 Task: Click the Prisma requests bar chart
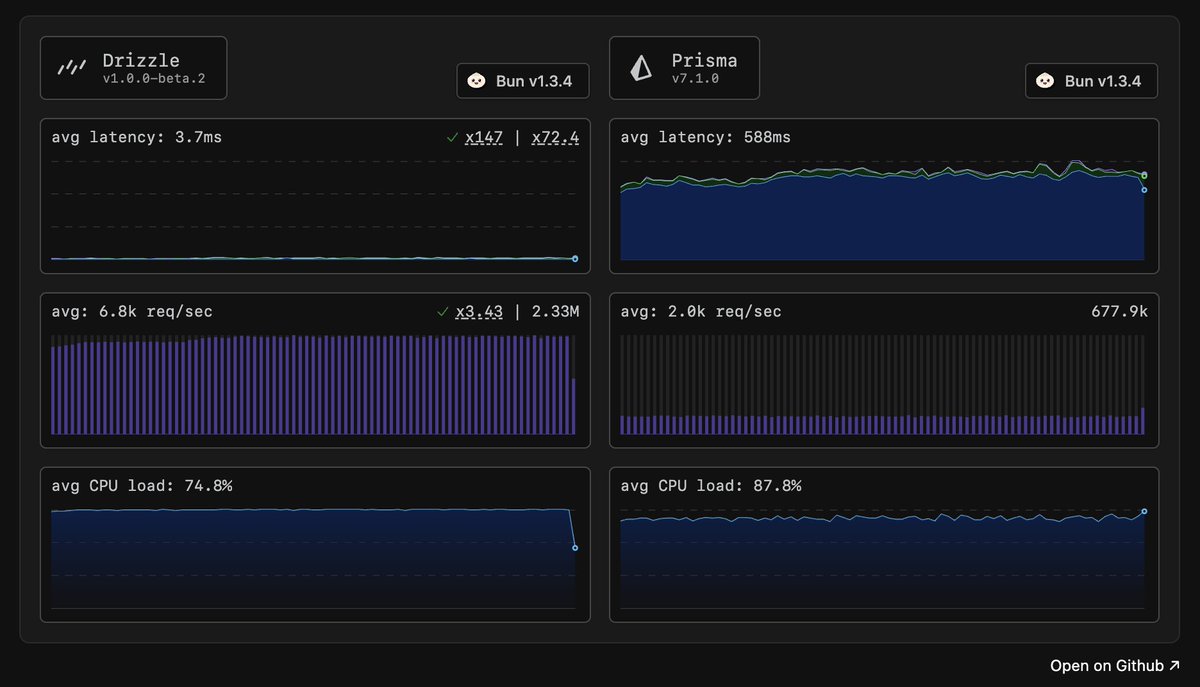coord(883,385)
